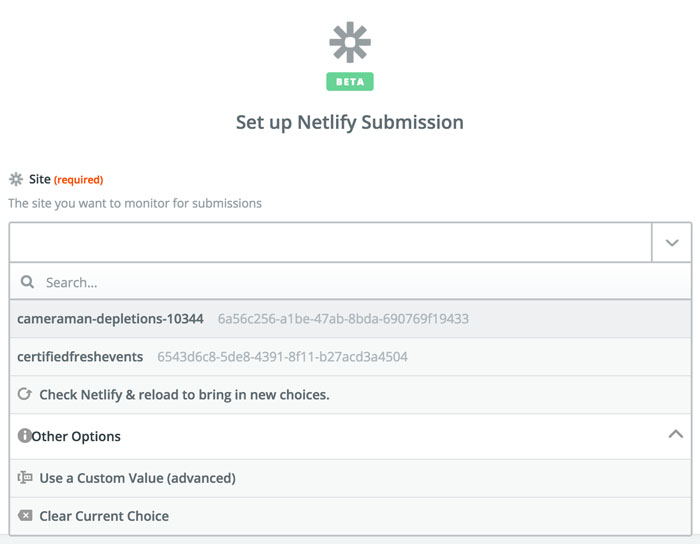Screen dimensions: 700x544
Task: Click the custom value text-cursor icon
Action: point(25,478)
